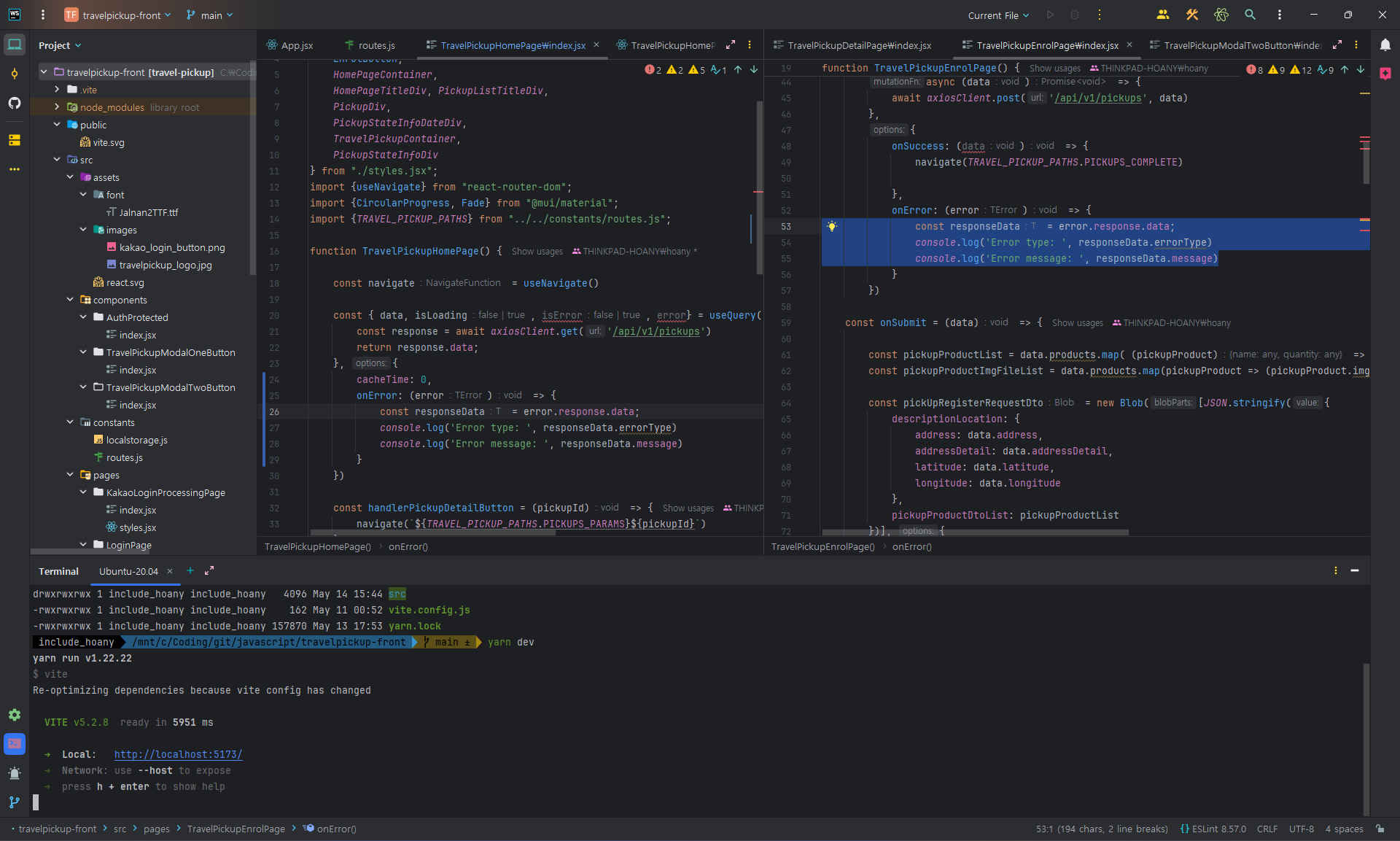Switch to the routes.js editor tab

click(375, 45)
